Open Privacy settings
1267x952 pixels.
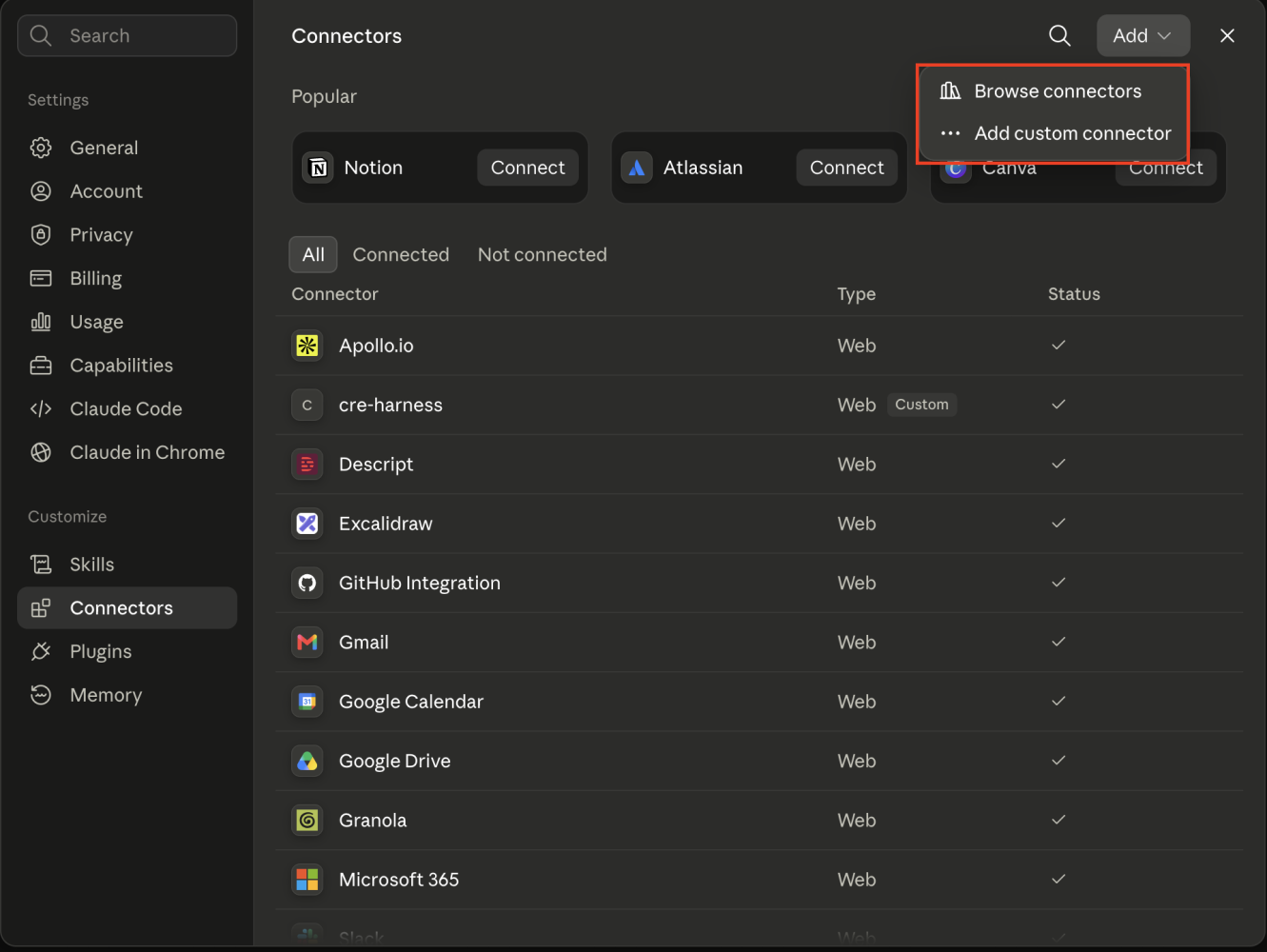128,235
